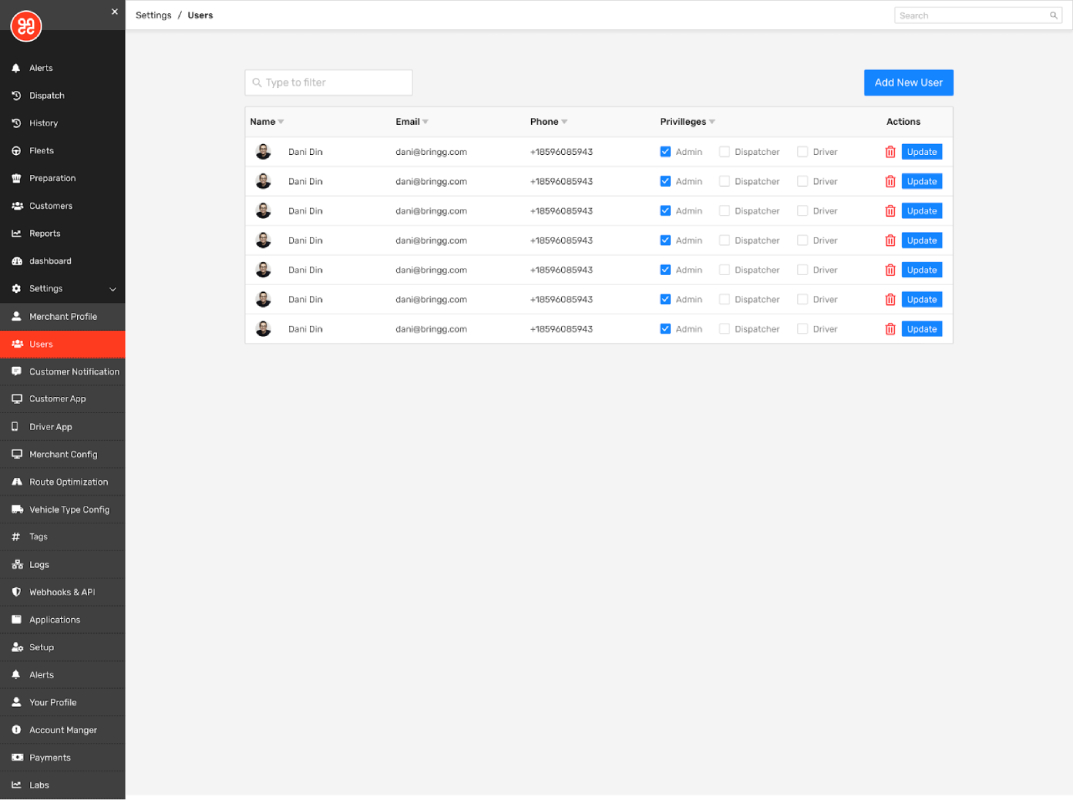Click the Account Manger info icon
The width and height of the screenshot is (1073, 800).
click(x=16, y=730)
